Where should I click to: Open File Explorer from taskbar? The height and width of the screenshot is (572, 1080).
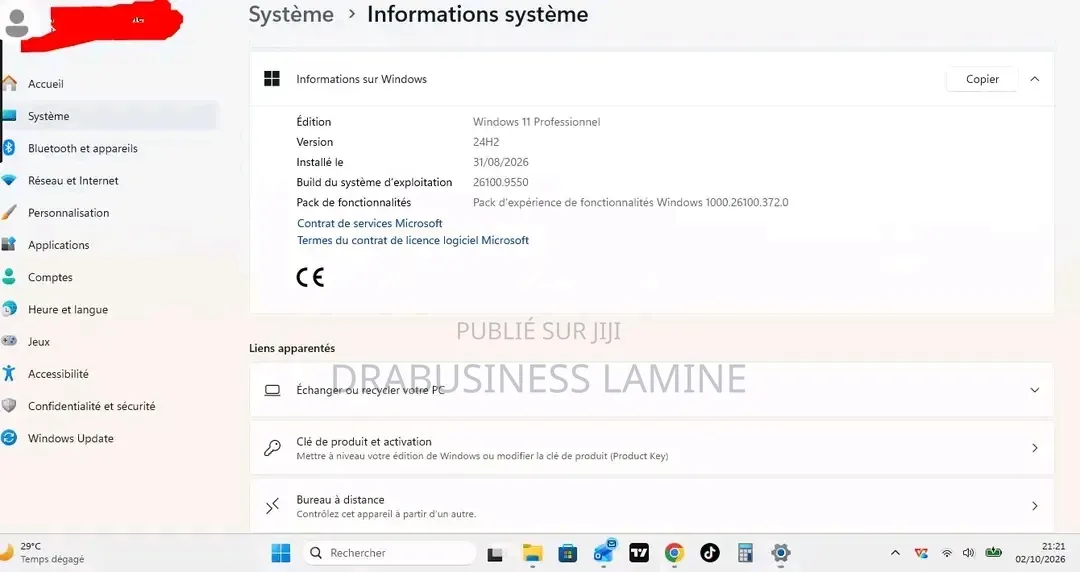point(532,553)
